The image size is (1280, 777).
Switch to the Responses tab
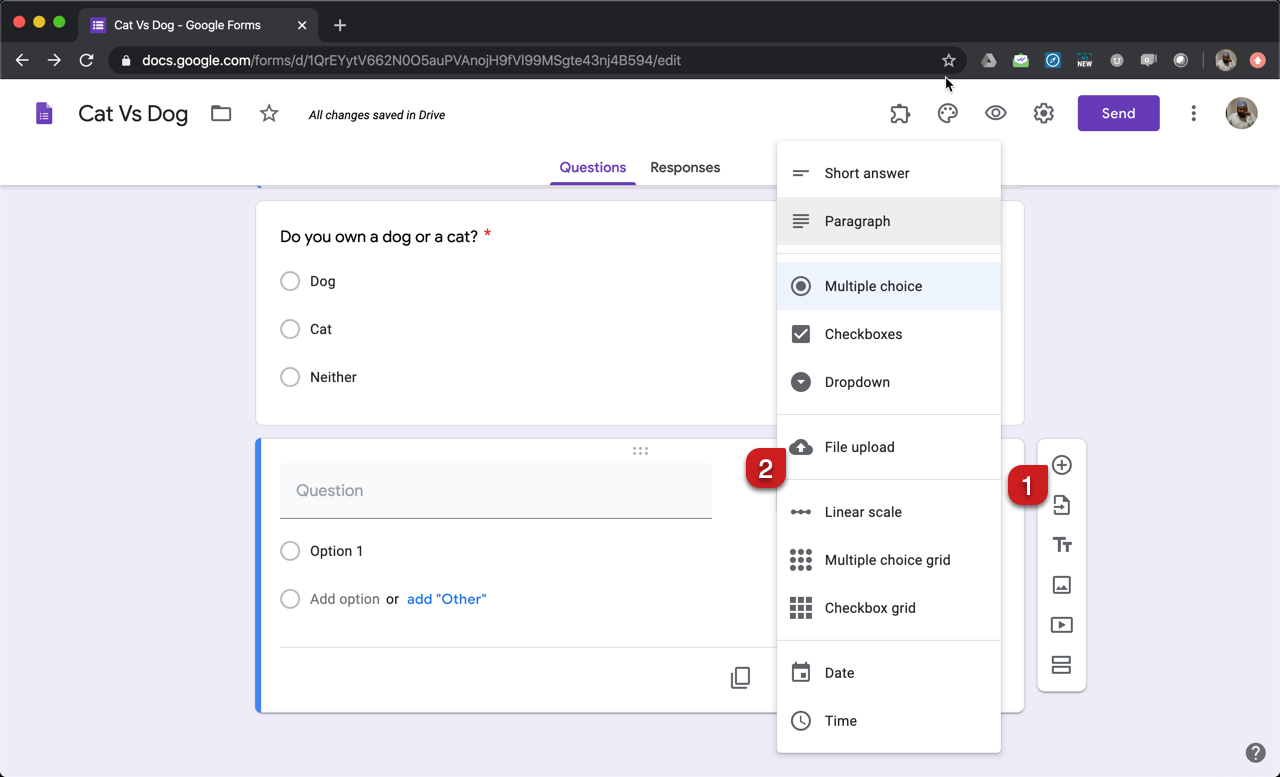(x=685, y=167)
